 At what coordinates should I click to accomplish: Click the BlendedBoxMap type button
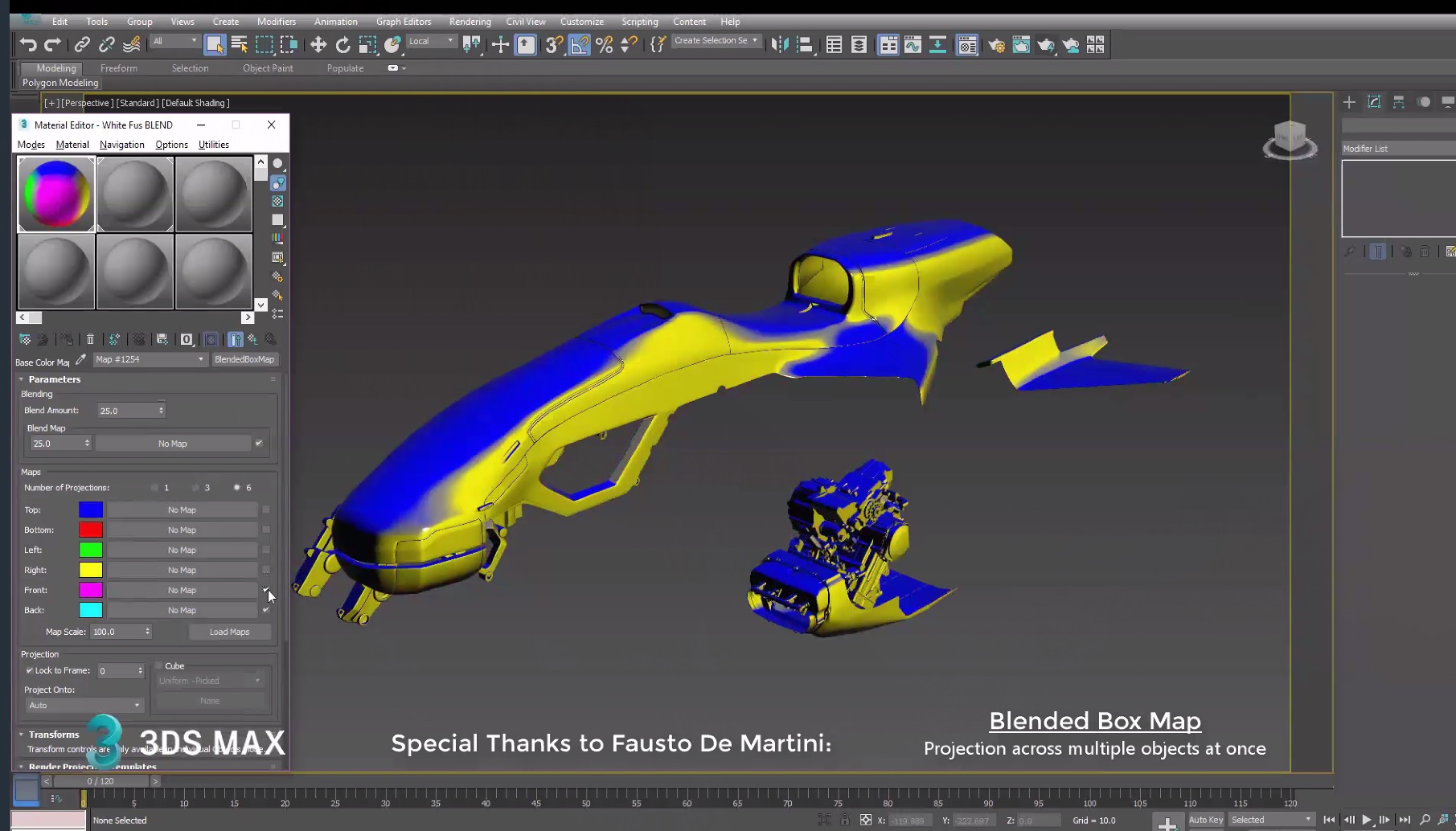(x=244, y=359)
